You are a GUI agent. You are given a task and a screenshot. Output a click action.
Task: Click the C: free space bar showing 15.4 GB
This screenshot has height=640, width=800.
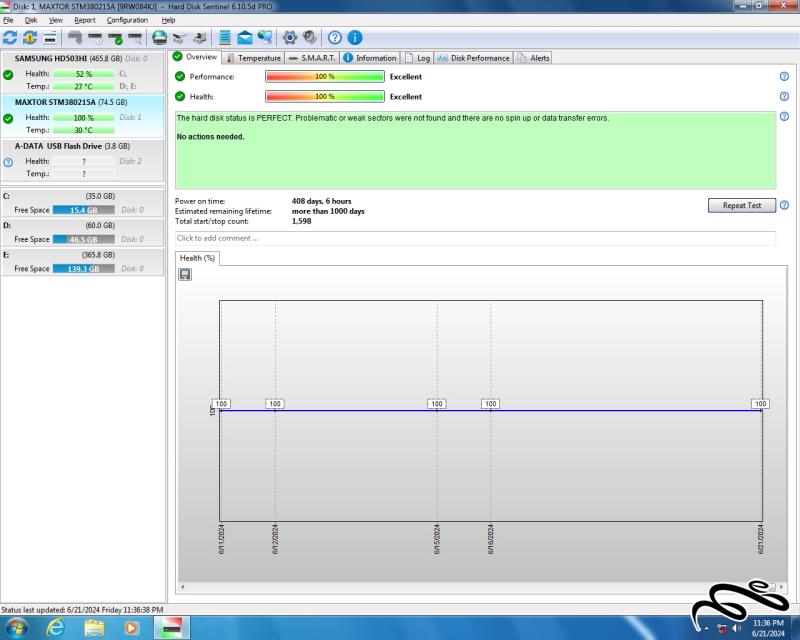(84, 210)
